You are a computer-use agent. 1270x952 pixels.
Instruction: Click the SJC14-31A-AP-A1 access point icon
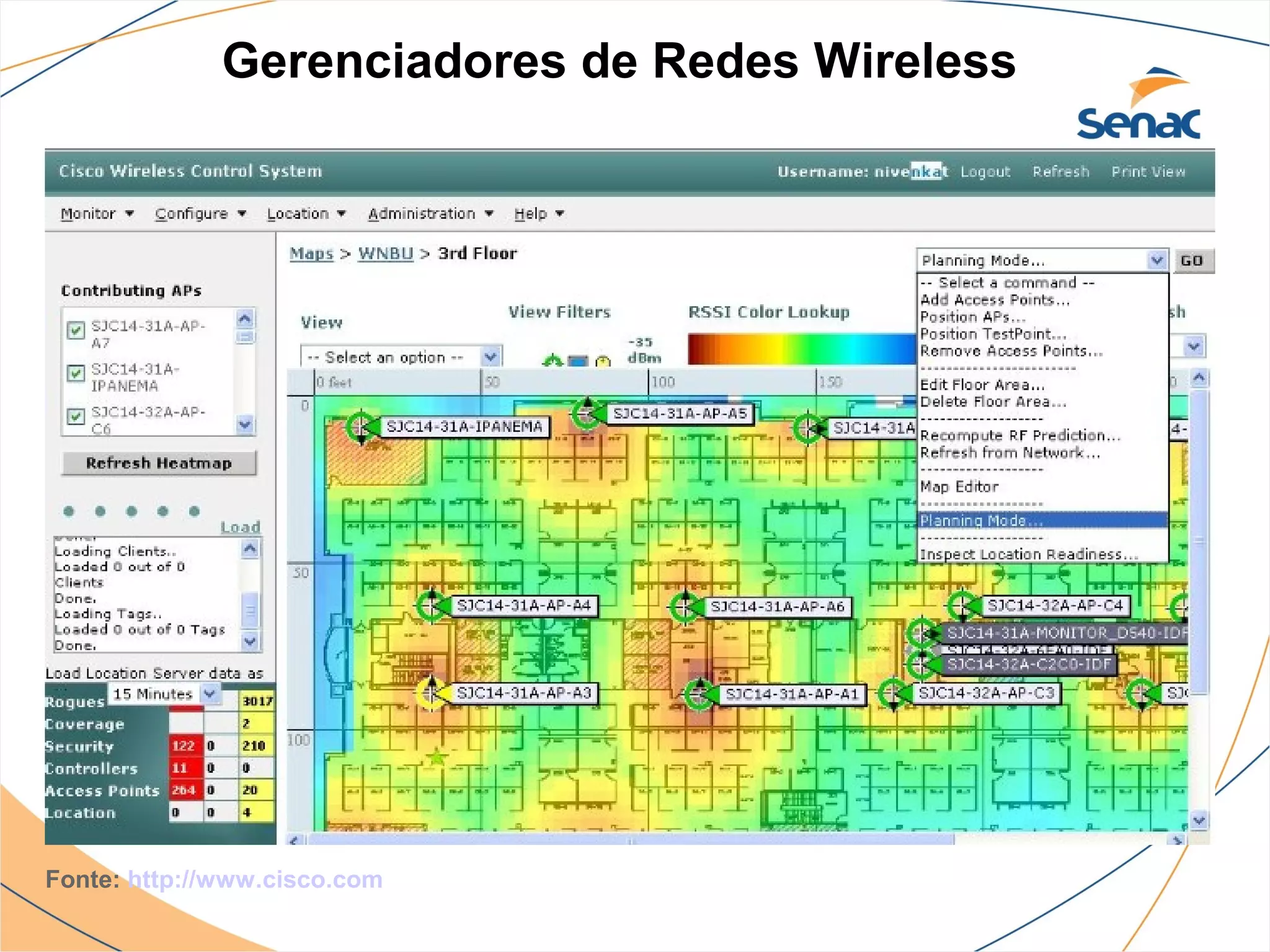(699, 694)
